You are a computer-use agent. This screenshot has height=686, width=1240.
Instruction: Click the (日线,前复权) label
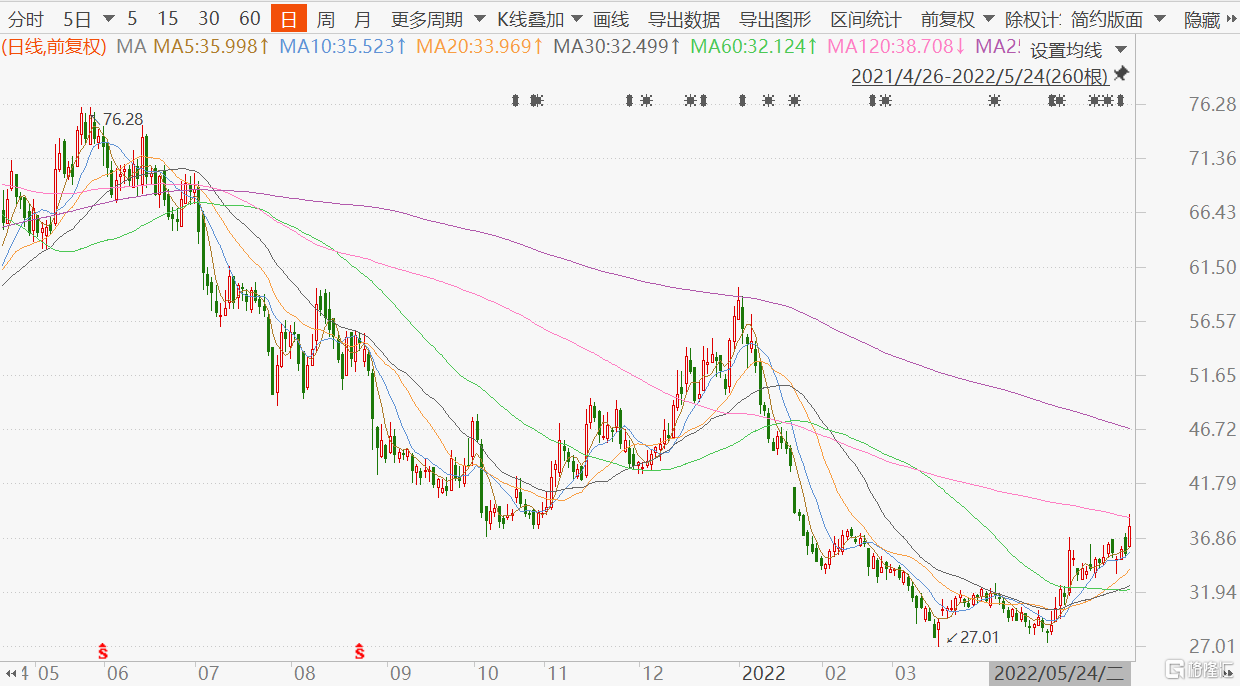click(x=54, y=46)
